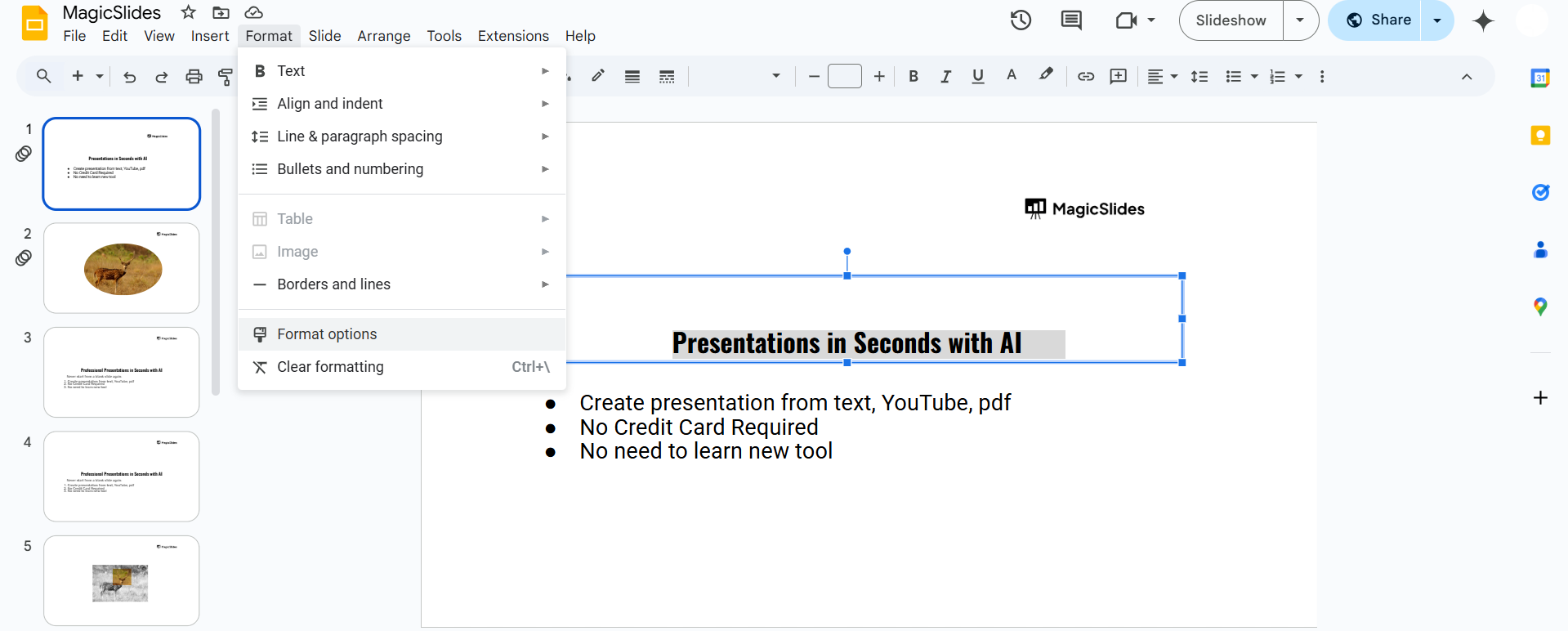Open the Slideshow dropdown arrow

[x=1300, y=20]
